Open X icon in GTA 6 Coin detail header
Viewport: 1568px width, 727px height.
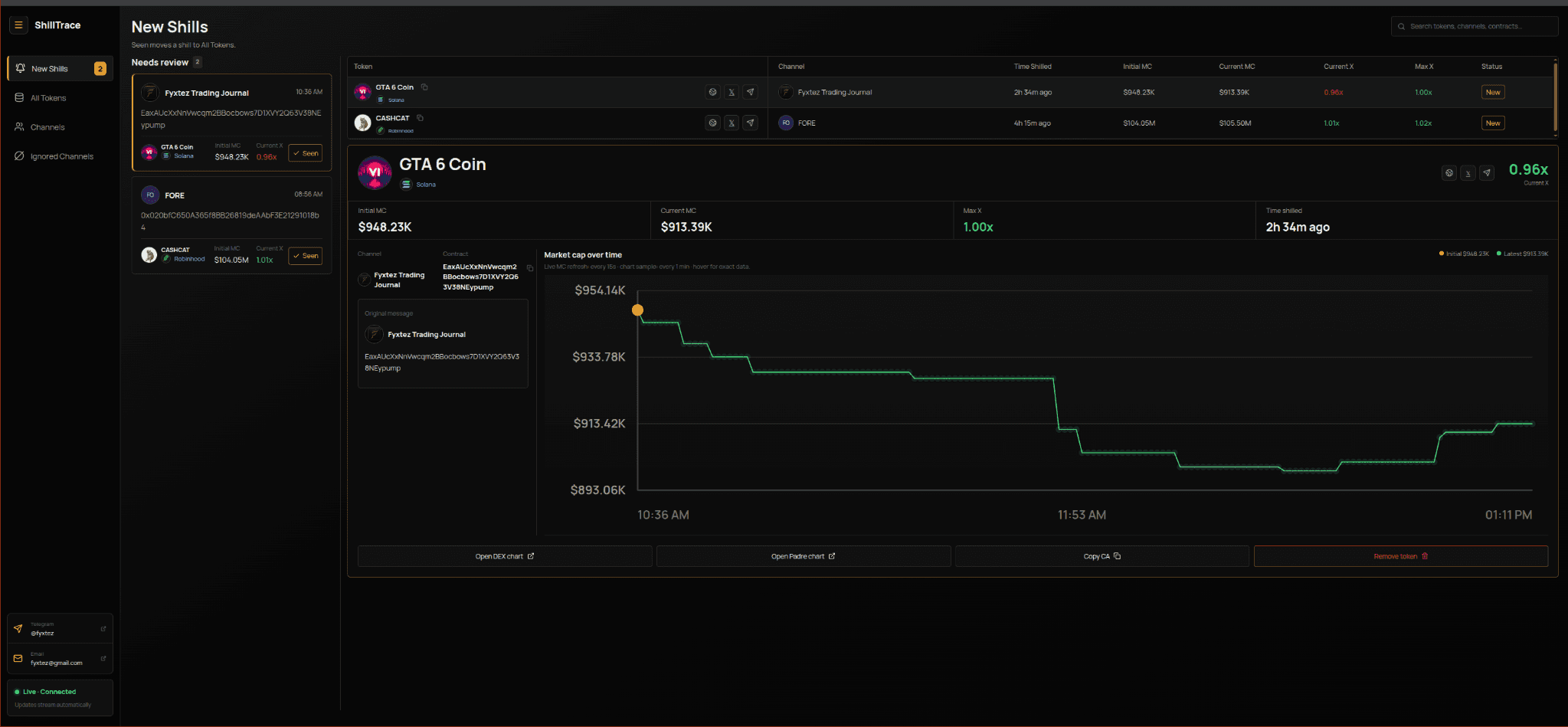[1468, 173]
